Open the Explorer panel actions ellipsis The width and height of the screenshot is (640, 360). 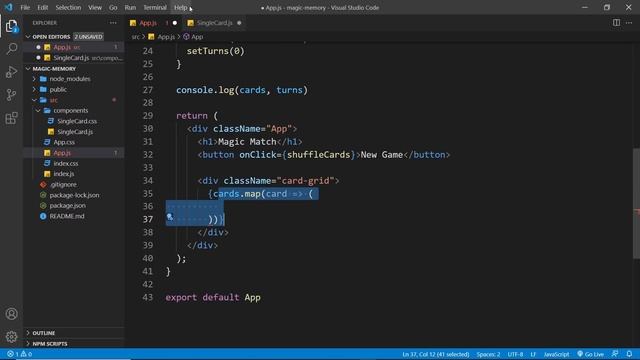(x=113, y=23)
